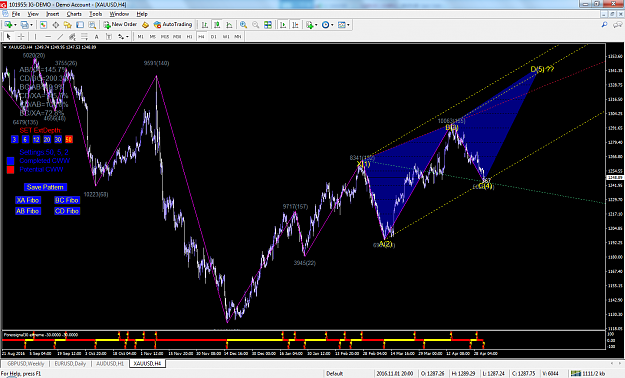
Task: Tile chart windows icon
Action: point(268,25)
